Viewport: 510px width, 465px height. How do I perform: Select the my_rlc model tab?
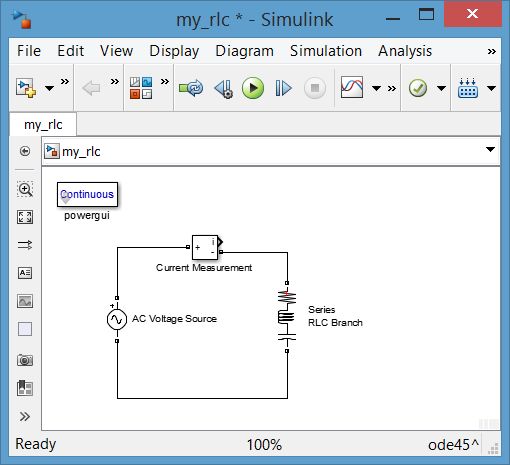(x=43, y=125)
